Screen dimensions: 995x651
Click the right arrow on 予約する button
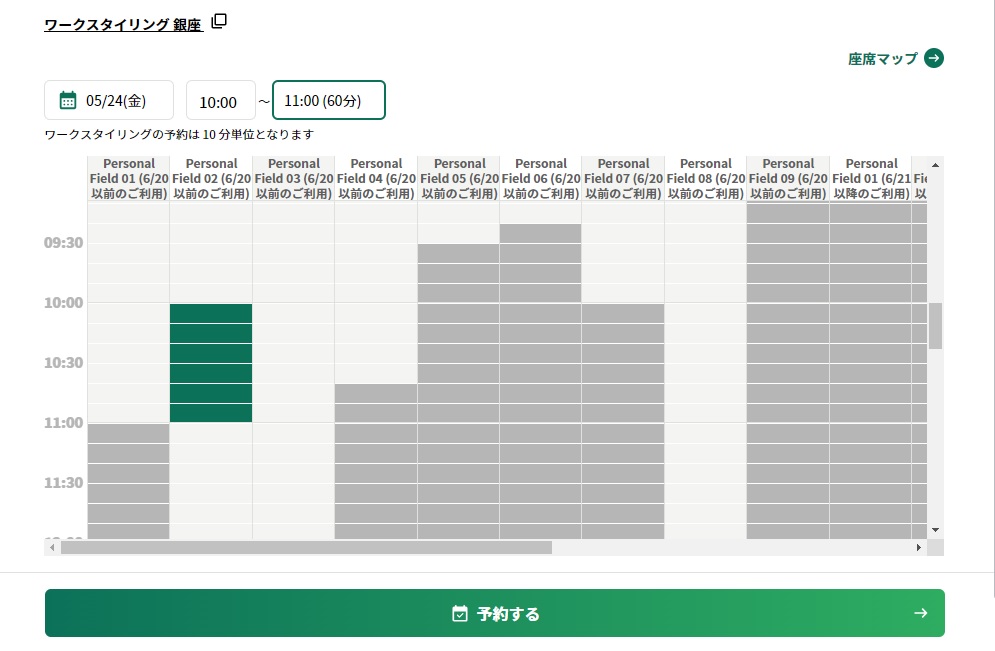(x=921, y=613)
